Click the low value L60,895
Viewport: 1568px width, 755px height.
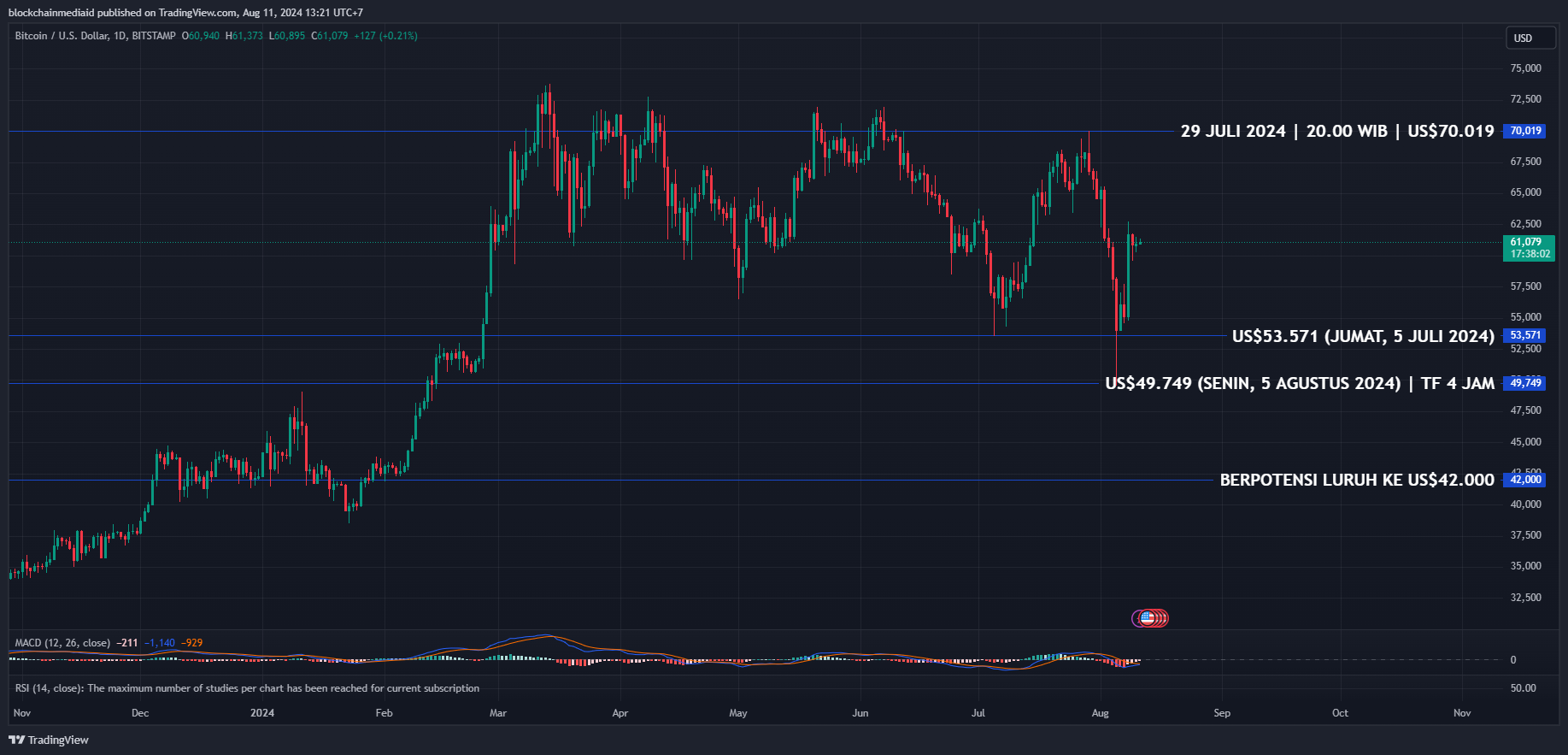click(287, 36)
